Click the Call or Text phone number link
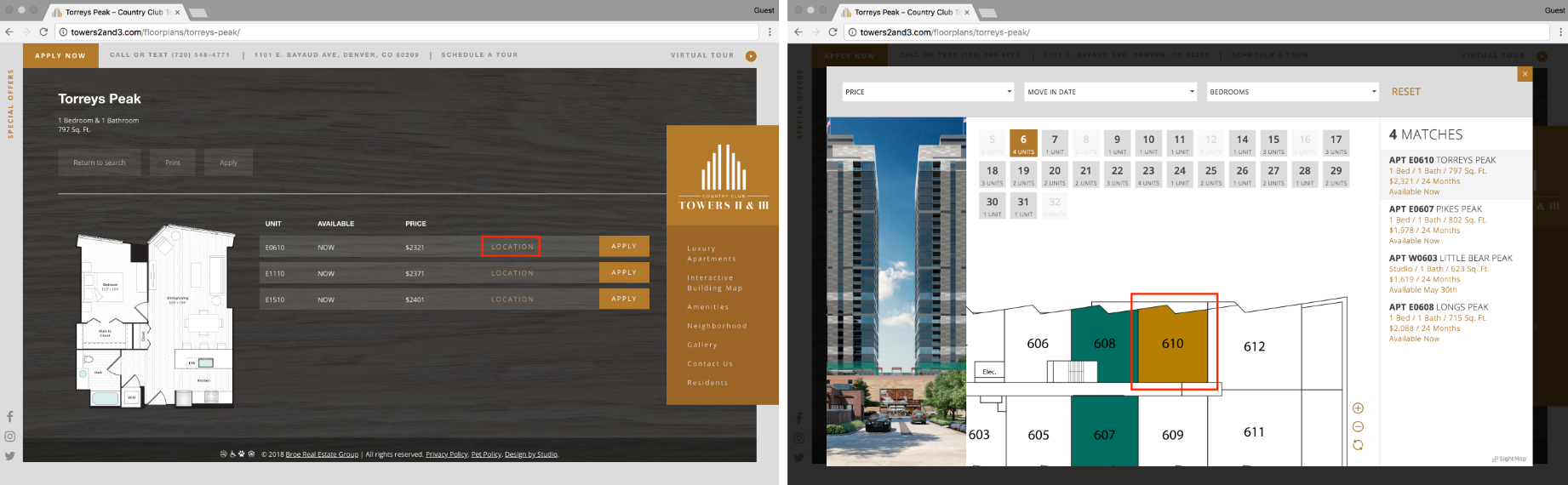The width and height of the screenshot is (1568, 485). pyautogui.click(x=169, y=55)
